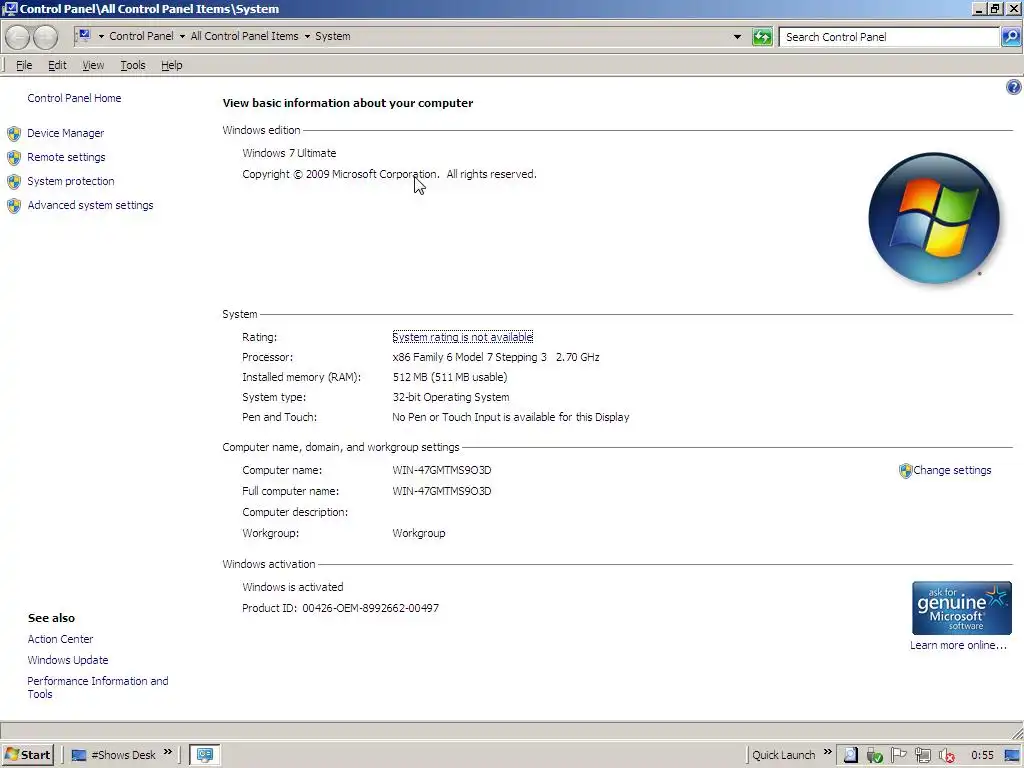The width and height of the screenshot is (1024, 768).
Task: Click the safely remove hardware tray icon
Action: [x=874, y=756]
